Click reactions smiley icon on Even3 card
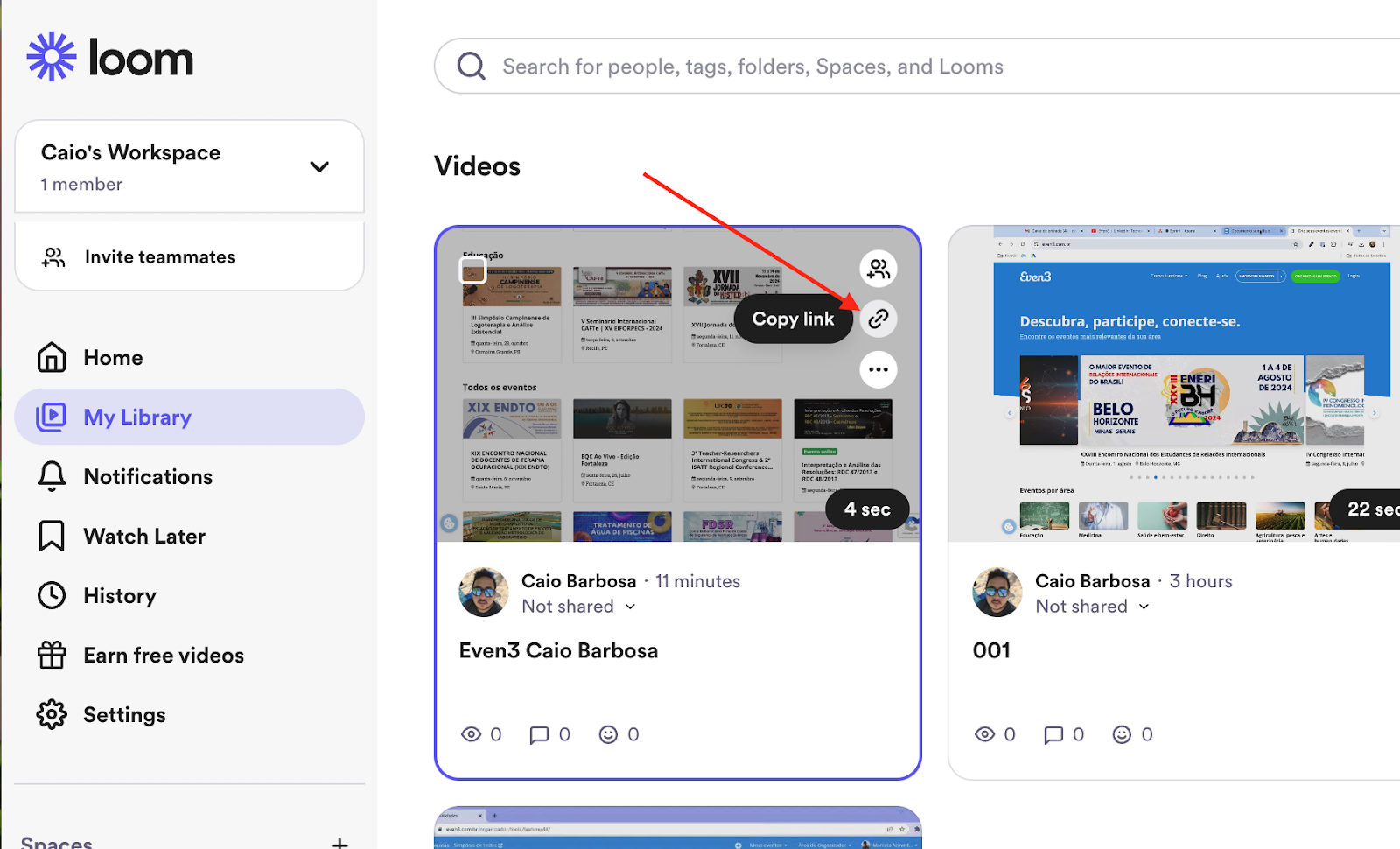1400x849 pixels. click(x=608, y=734)
